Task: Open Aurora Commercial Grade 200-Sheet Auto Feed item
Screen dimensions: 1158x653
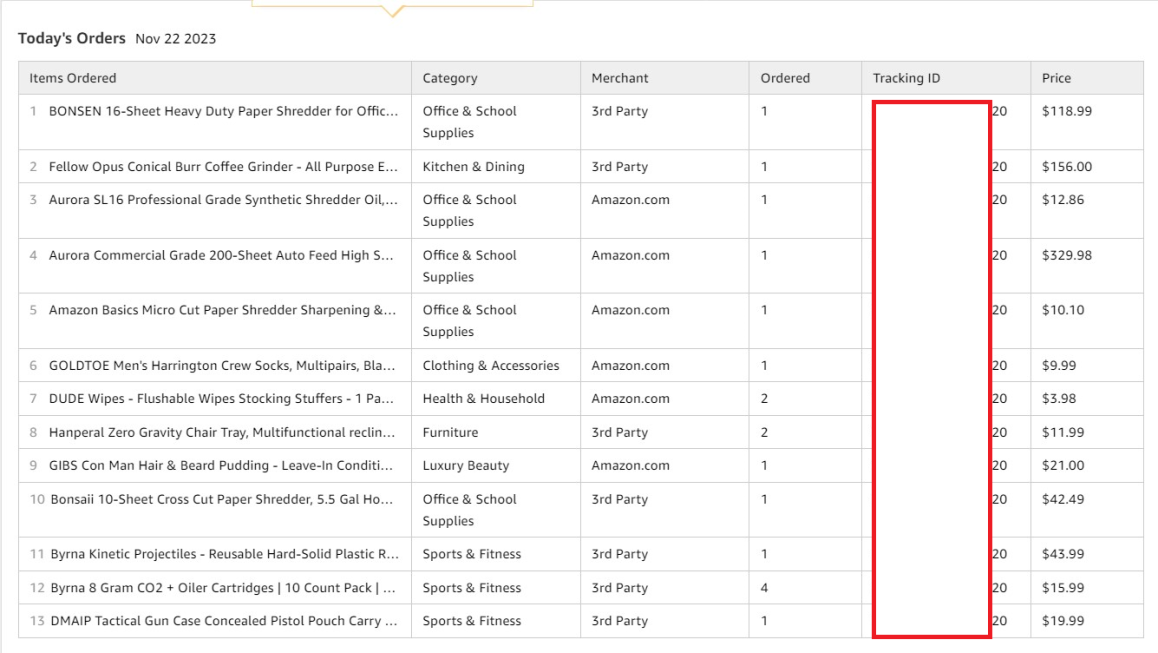Action: (x=221, y=256)
